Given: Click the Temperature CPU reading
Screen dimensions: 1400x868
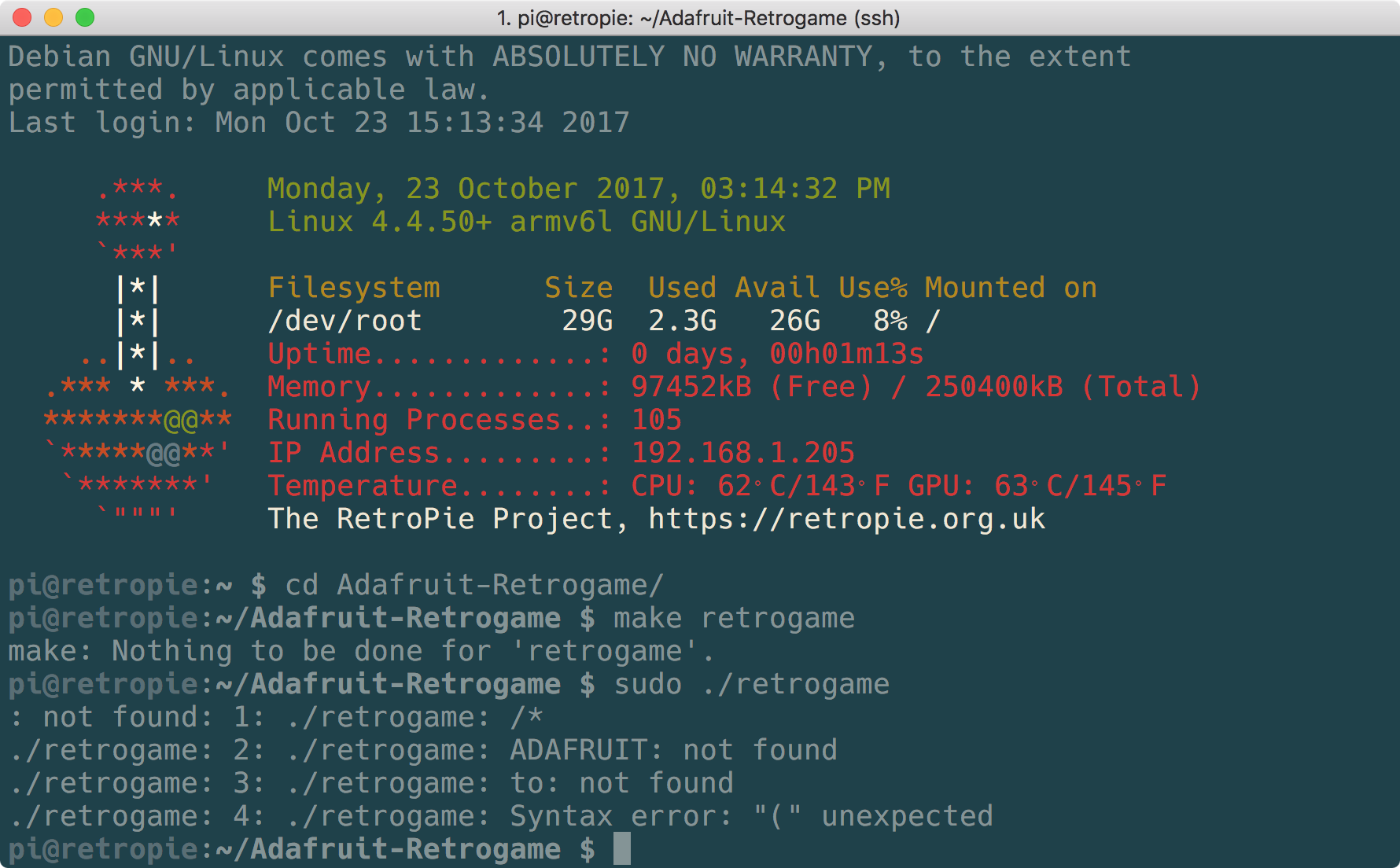Looking at the screenshot, I should coord(761,486).
